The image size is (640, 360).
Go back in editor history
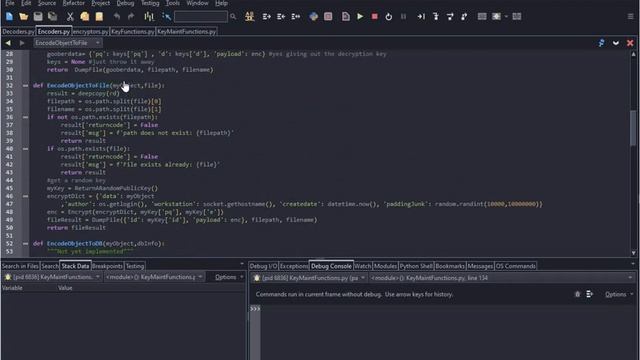tap(8, 43)
